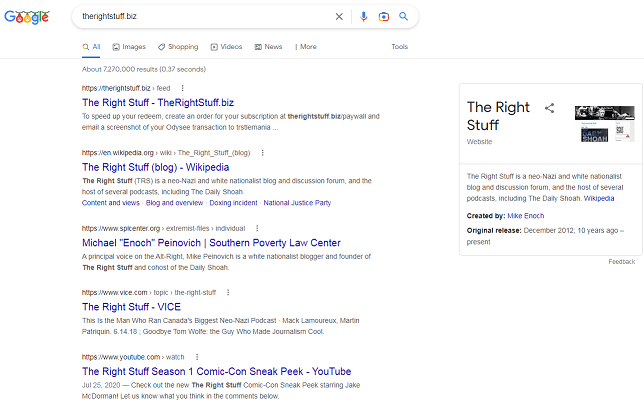Click the therightstuff.biz feed URL breadcrumb

(126, 88)
